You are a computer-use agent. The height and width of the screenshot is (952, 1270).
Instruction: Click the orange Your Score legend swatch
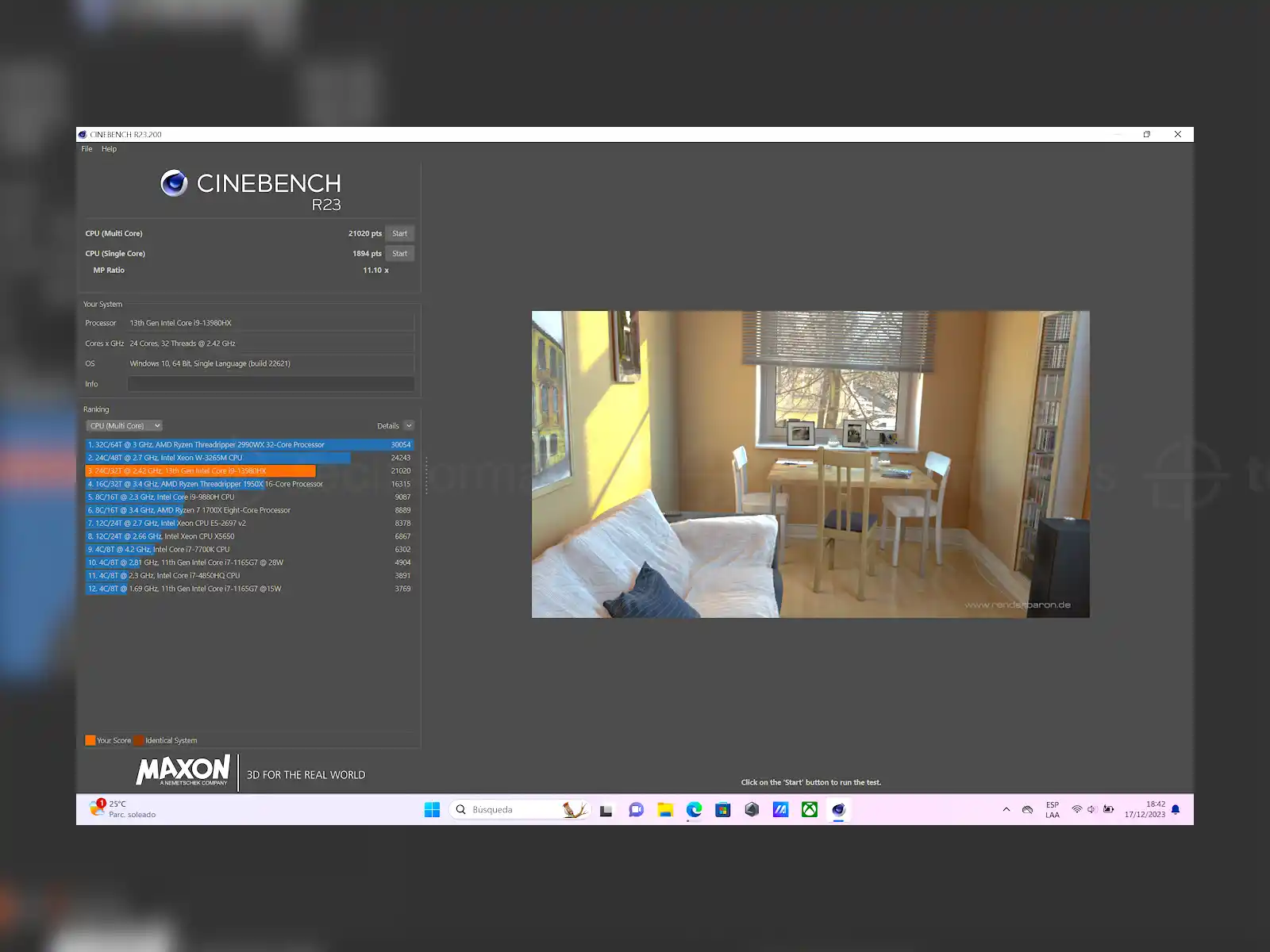(90, 740)
